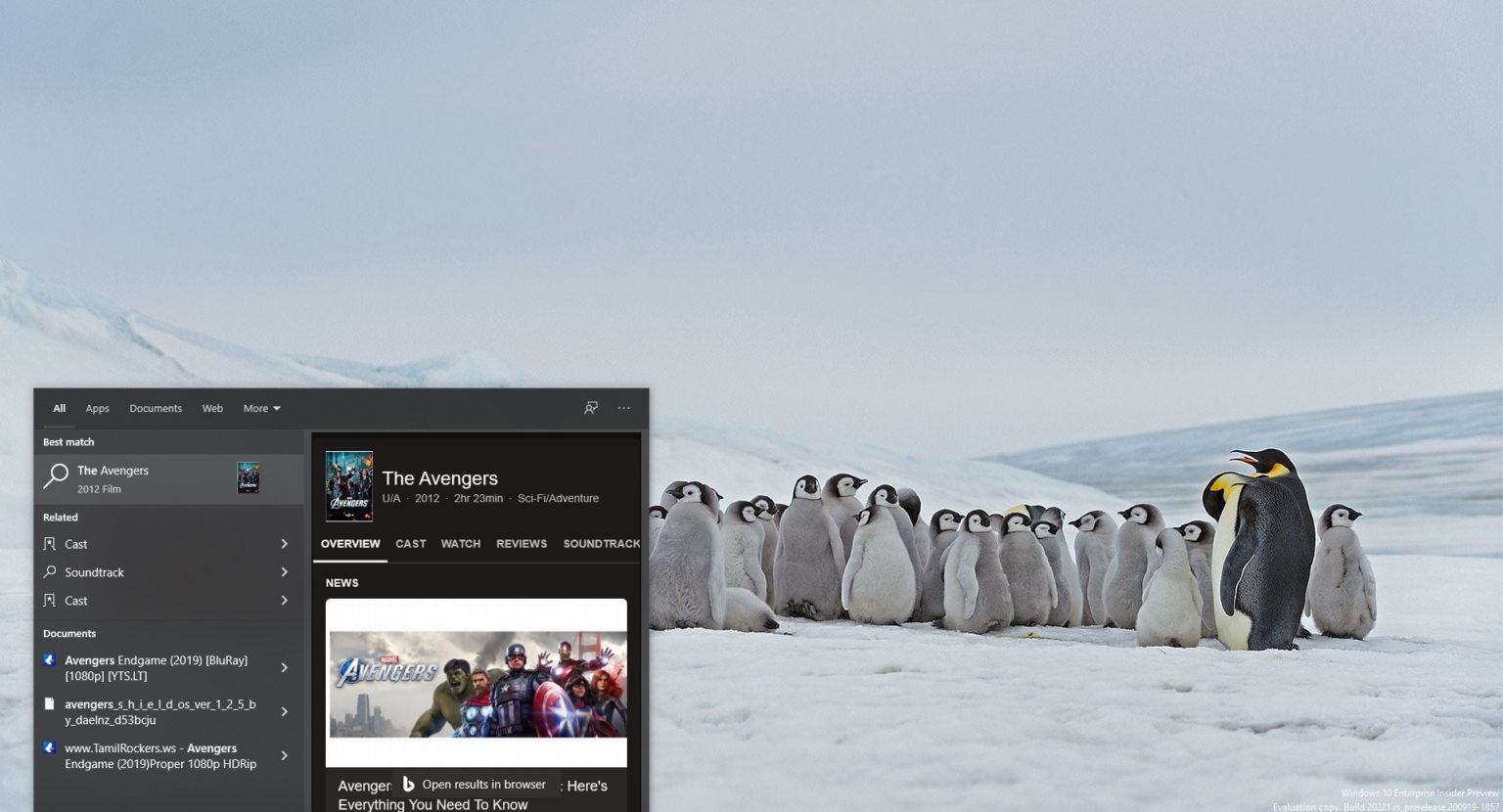
Task: Expand arrow for TamilRockers Avengers document
Action: point(285,756)
